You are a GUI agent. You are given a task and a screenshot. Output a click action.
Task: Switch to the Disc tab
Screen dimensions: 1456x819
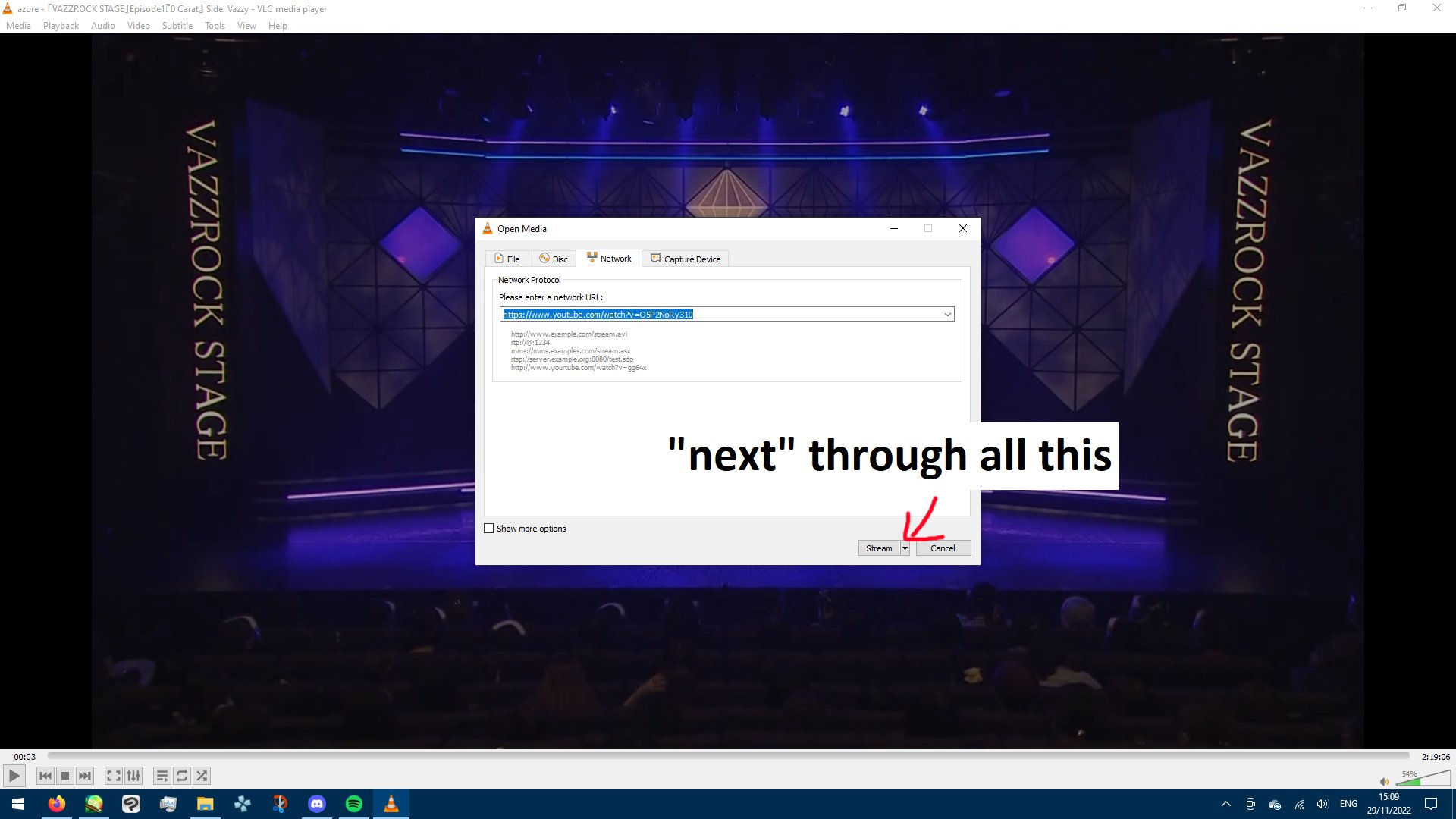coord(553,259)
